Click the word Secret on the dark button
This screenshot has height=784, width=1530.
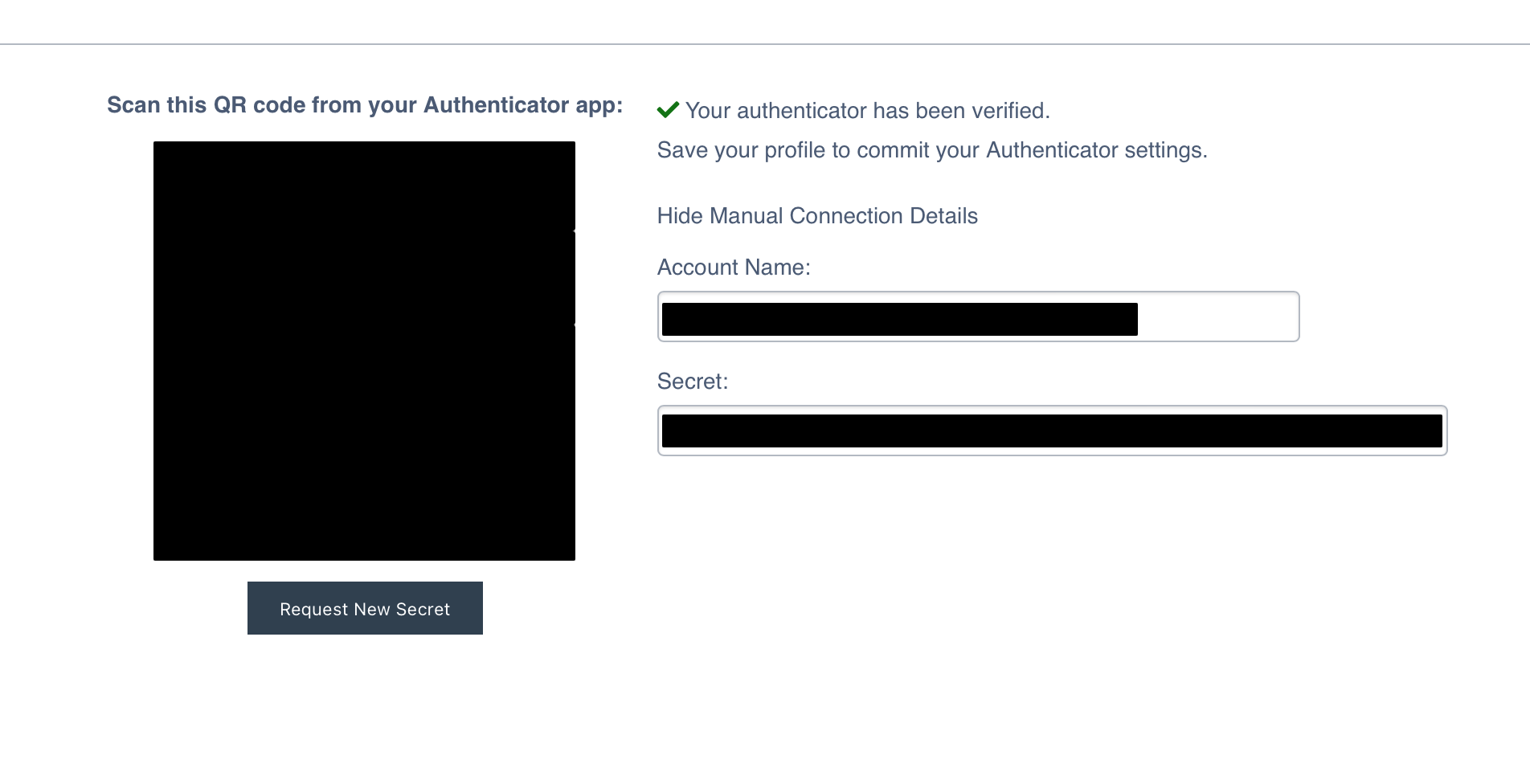point(423,609)
